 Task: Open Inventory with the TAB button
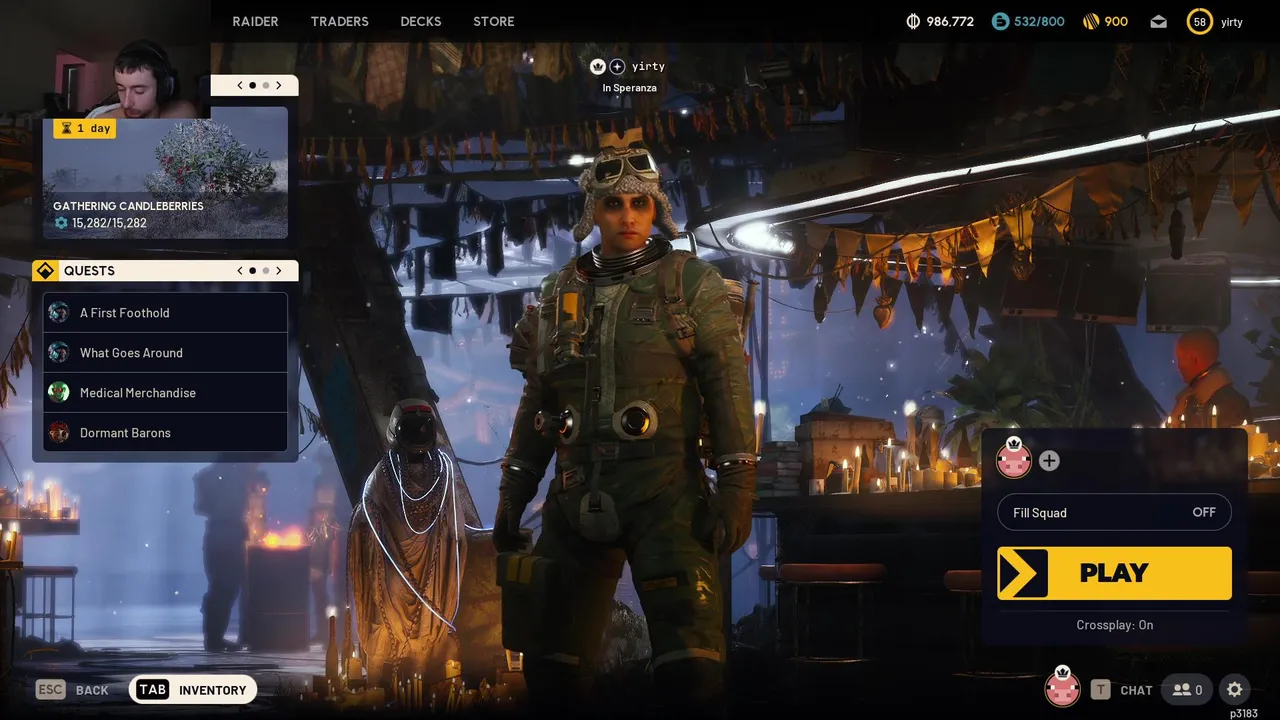click(x=193, y=689)
